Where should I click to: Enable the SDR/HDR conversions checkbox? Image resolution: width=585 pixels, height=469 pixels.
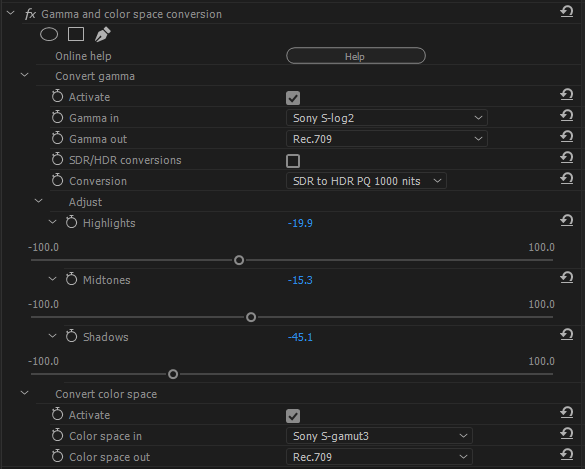click(293, 161)
